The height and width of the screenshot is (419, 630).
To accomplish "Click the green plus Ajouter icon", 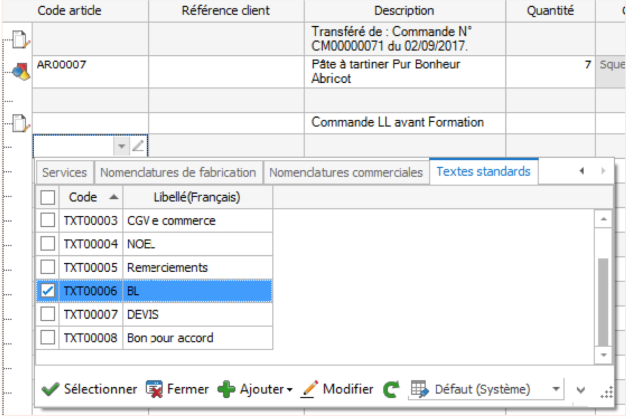I will pos(226,389).
